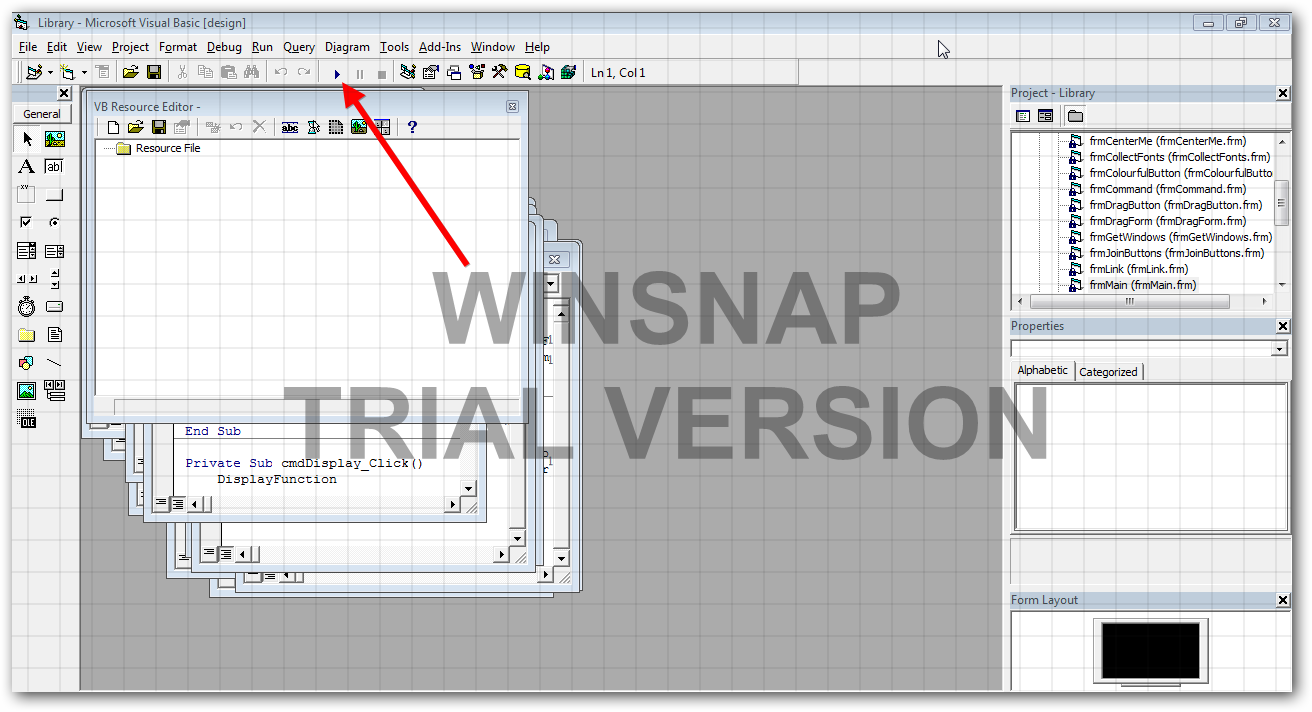Screen dimensions: 1312x712
Task: Pick the TextBox control in toolbox
Action: pyautogui.click(x=54, y=167)
